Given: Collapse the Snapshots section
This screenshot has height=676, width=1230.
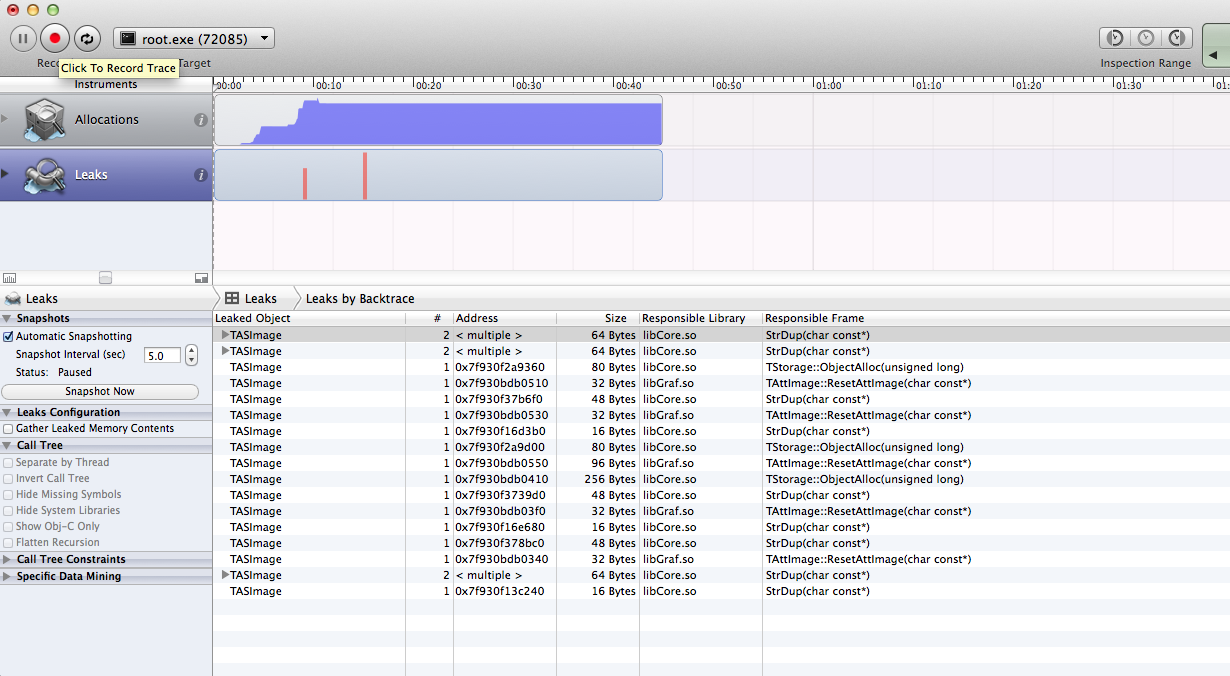Looking at the screenshot, I should (x=8, y=319).
